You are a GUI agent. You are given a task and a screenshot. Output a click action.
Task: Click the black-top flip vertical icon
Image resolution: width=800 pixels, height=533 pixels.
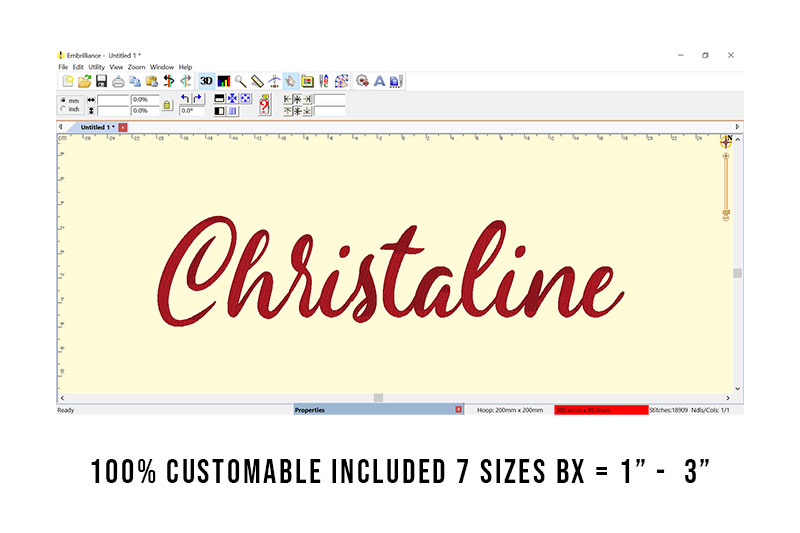pyautogui.click(x=219, y=98)
